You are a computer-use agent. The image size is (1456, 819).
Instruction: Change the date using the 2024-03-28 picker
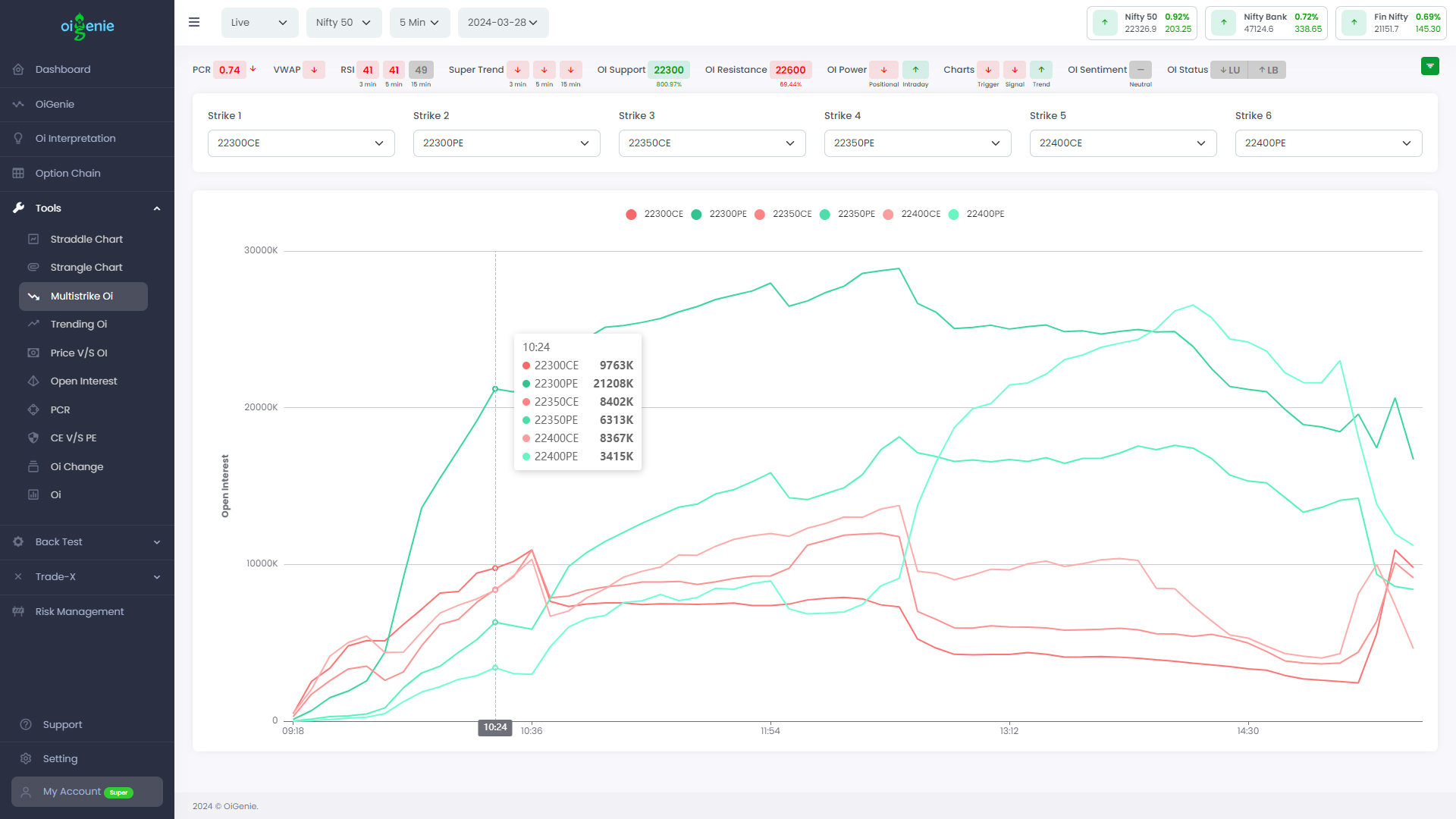point(503,22)
